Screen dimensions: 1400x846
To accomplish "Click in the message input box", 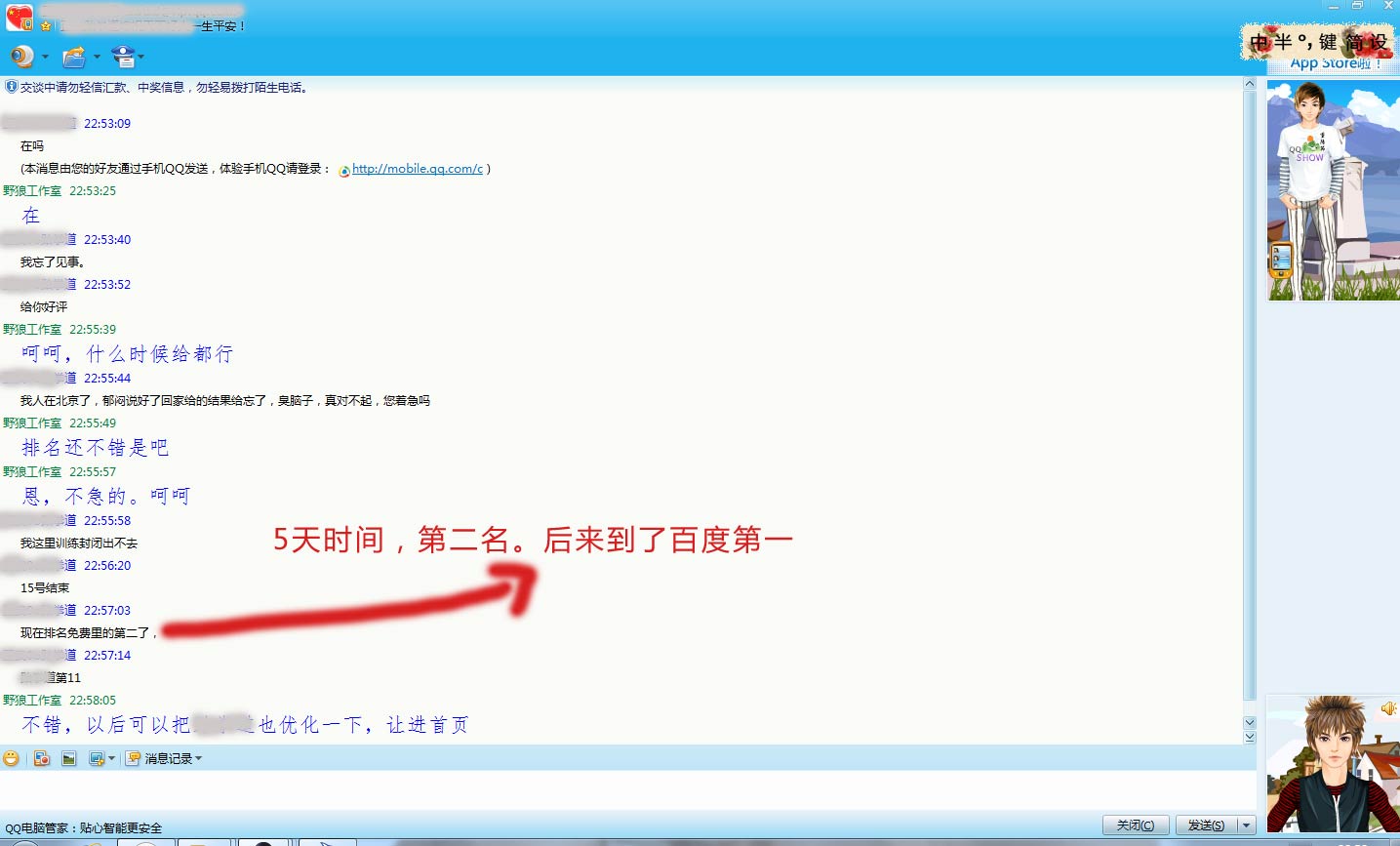I will (x=624, y=788).
